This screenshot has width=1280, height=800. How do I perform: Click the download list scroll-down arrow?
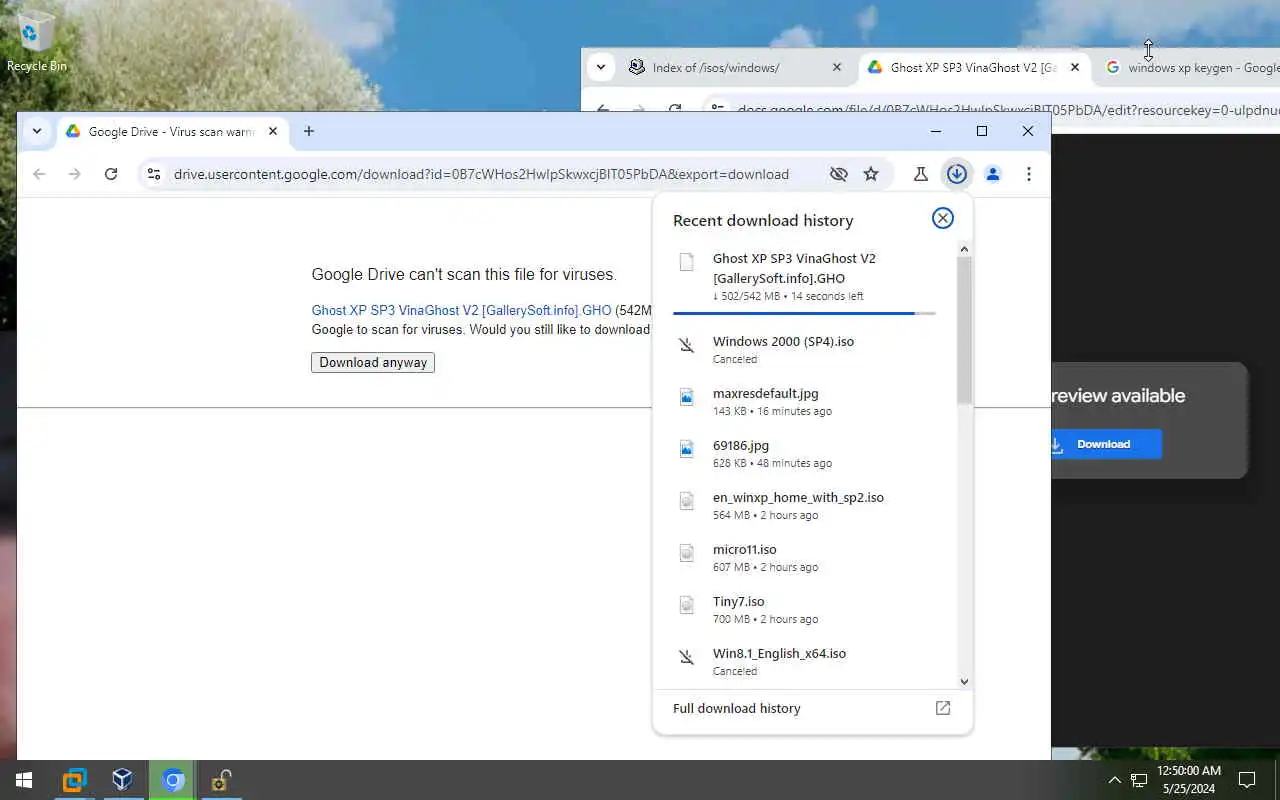point(964,682)
